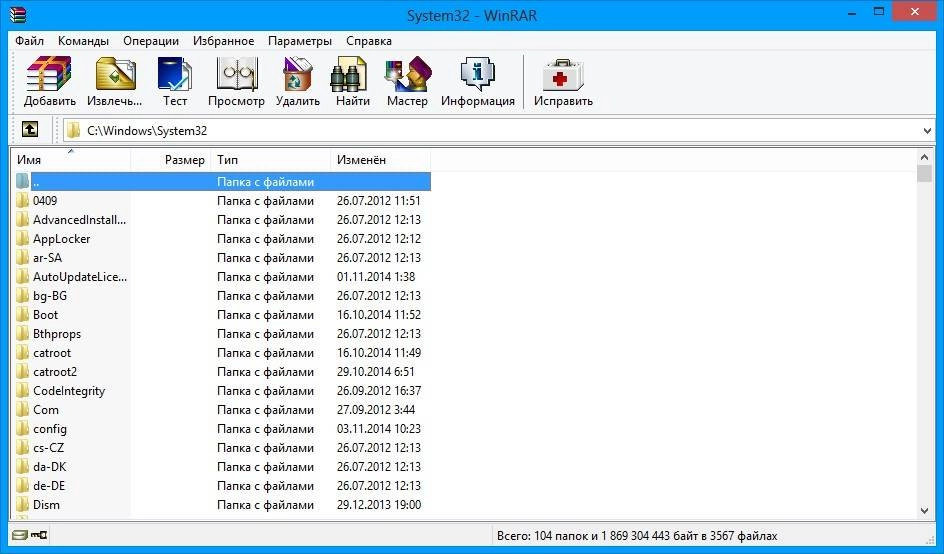Click the folder icon next to config
The image size is (944, 554).
tap(22, 429)
